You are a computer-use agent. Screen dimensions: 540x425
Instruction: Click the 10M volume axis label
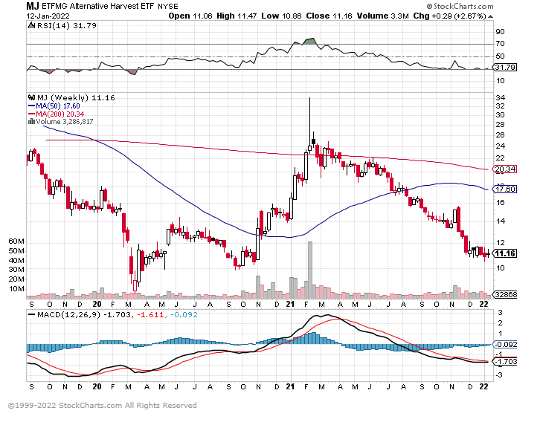tap(17, 289)
